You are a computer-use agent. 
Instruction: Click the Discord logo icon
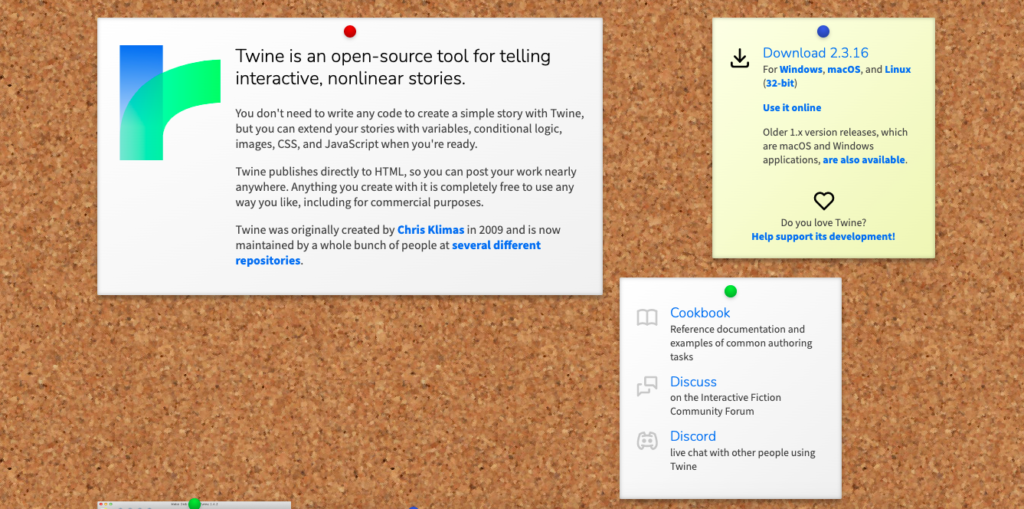click(647, 441)
